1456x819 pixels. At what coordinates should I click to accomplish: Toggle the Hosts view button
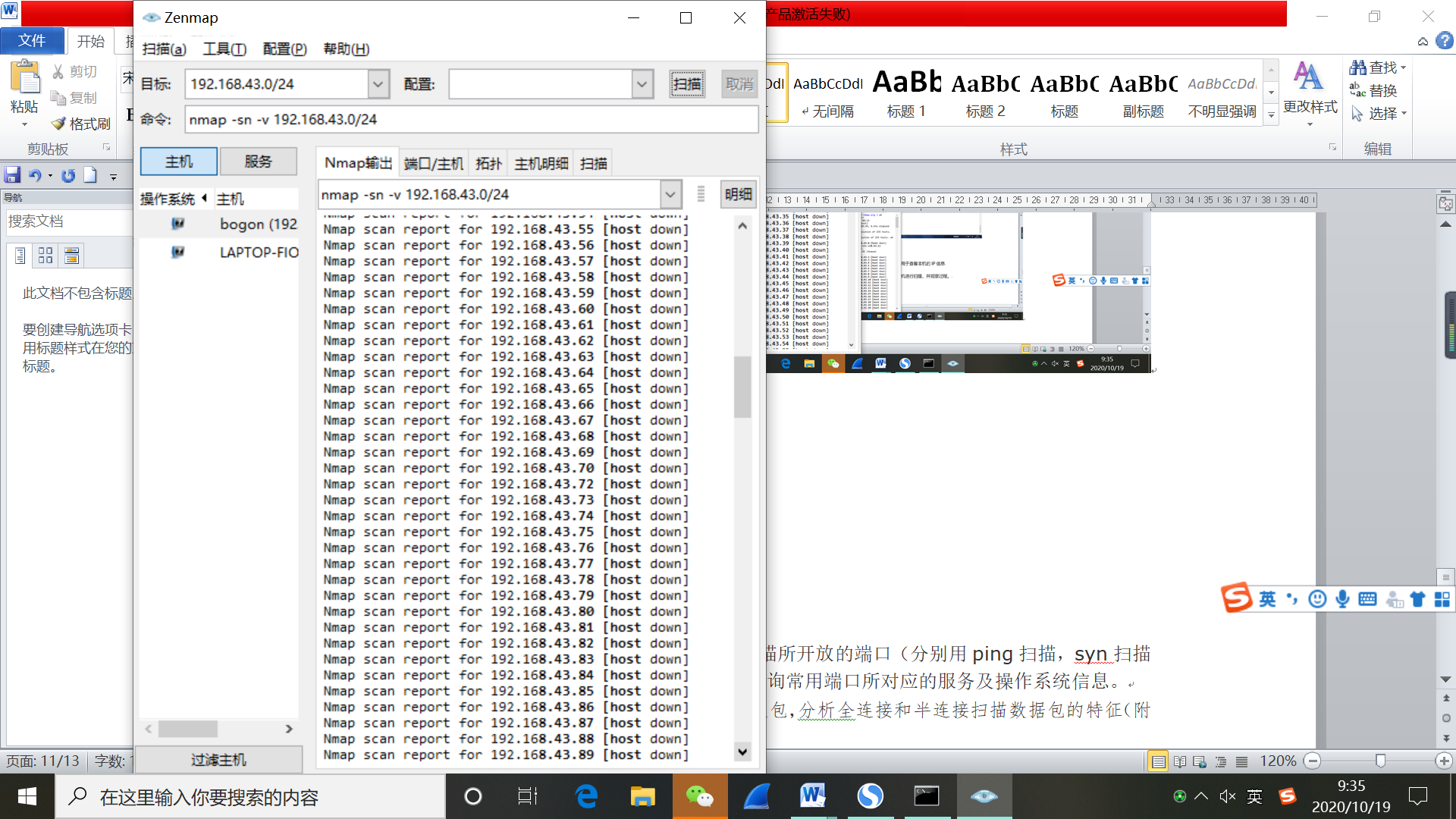click(179, 162)
